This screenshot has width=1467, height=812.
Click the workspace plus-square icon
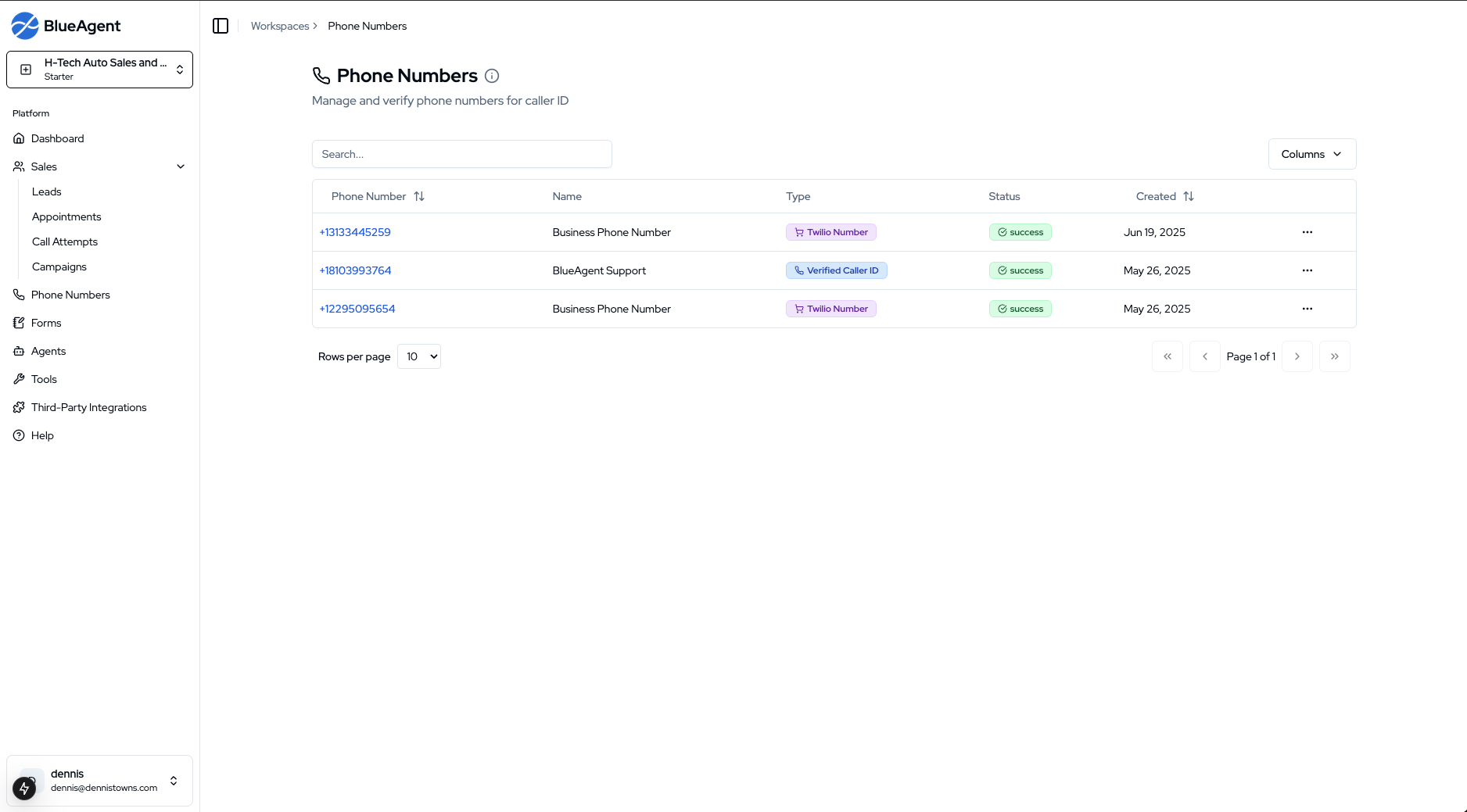coord(26,70)
